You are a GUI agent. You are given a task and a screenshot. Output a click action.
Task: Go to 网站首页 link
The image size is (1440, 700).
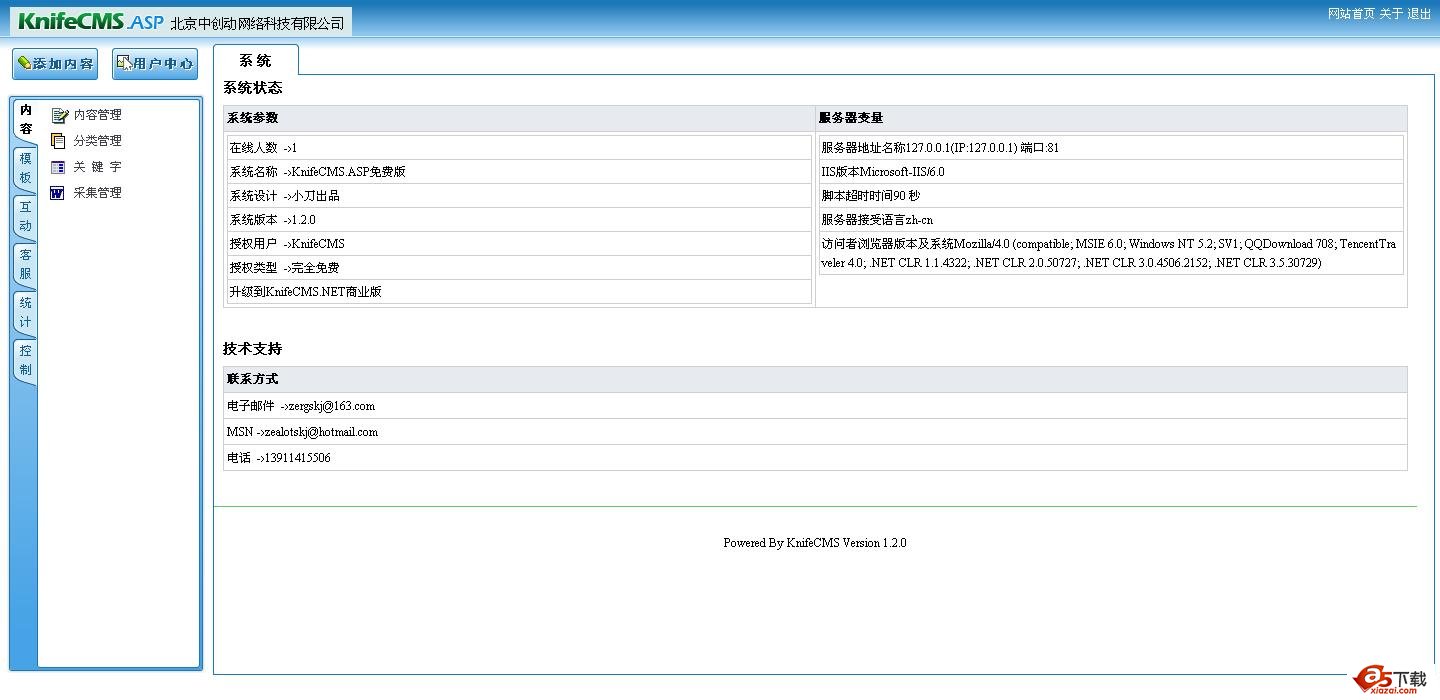tap(1351, 14)
